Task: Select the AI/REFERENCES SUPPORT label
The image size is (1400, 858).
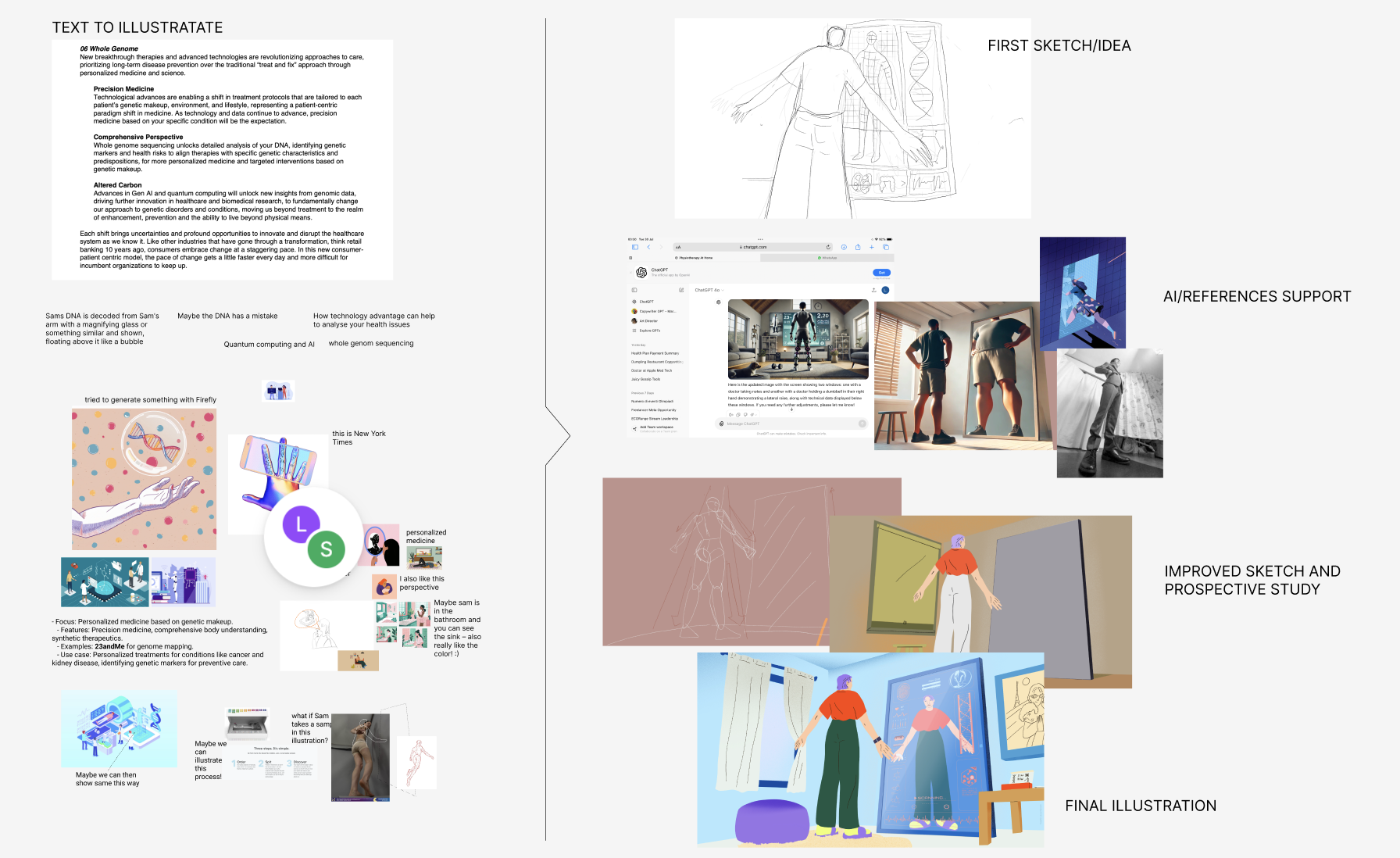Action: tap(1257, 296)
